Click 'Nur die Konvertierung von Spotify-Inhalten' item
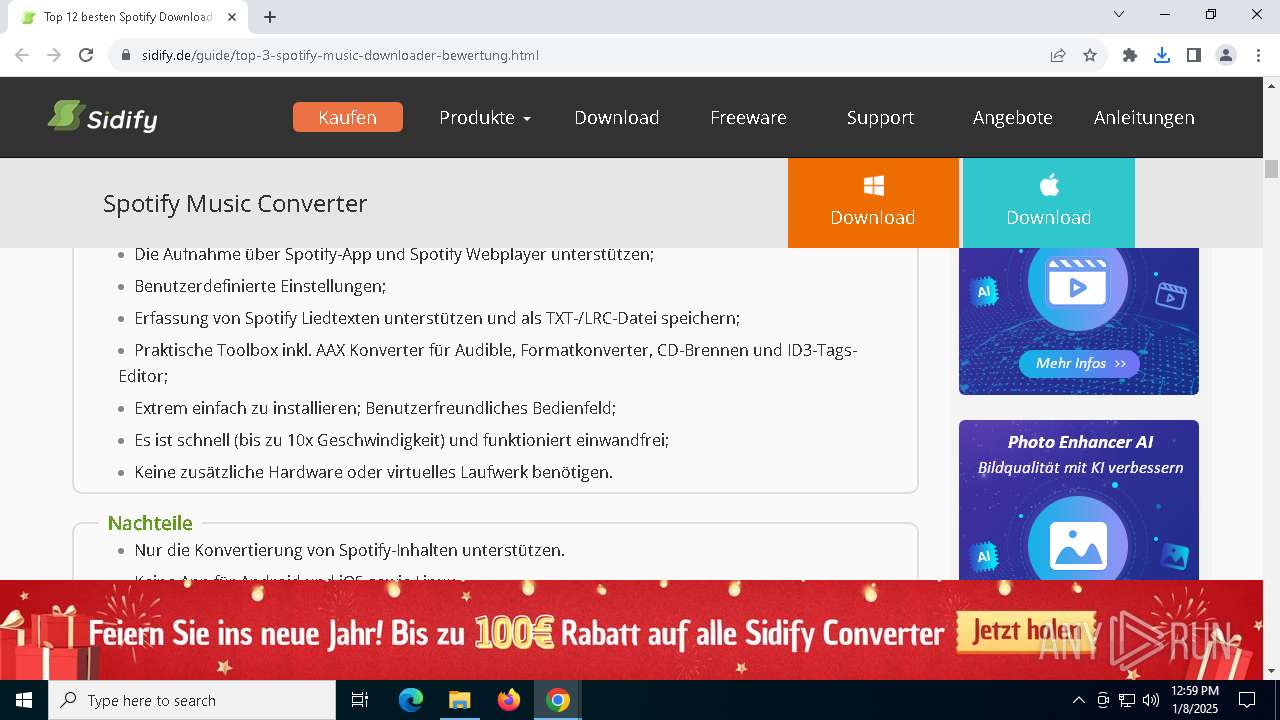Screen dimensions: 1280x720 (x=350, y=550)
